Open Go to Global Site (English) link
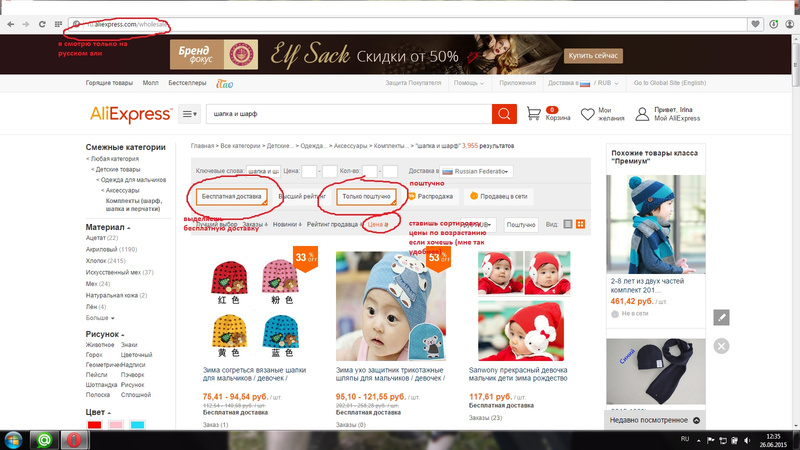Viewport: 800px width, 450px height. [670, 83]
